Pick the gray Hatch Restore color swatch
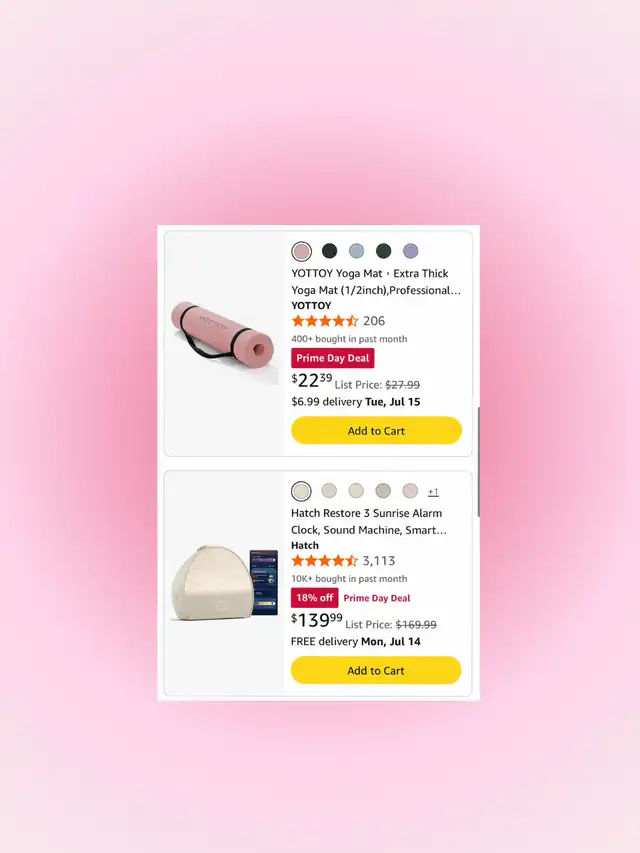 tap(383, 491)
